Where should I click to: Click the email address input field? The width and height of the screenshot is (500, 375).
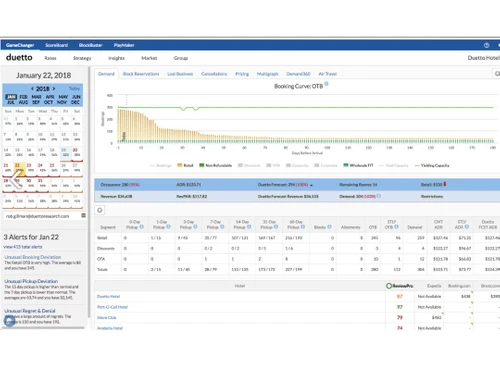(42, 216)
